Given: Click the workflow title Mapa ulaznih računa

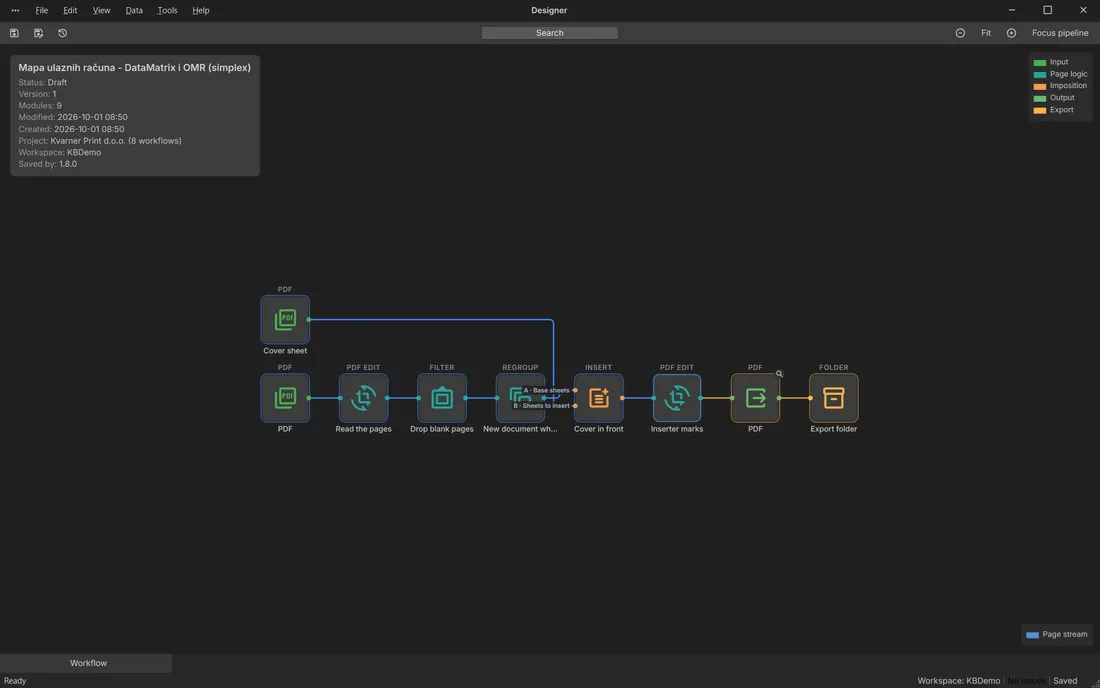Looking at the screenshot, I should [135, 67].
